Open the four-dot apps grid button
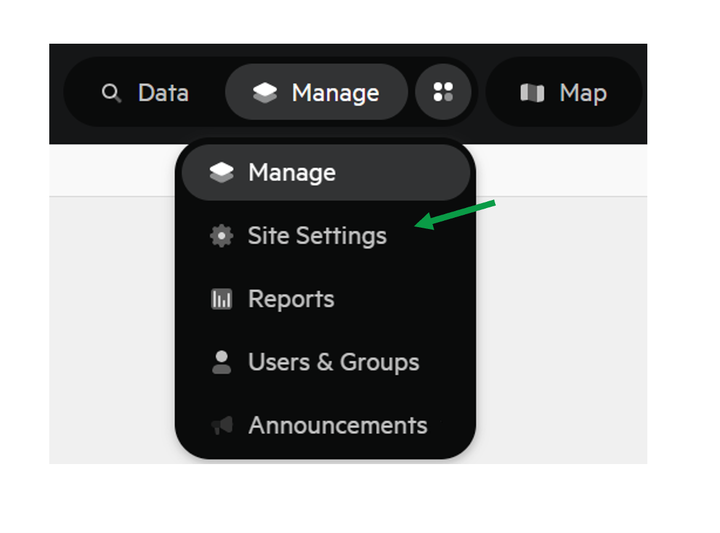This screenshot has height=533, width=720. [443, 92]
